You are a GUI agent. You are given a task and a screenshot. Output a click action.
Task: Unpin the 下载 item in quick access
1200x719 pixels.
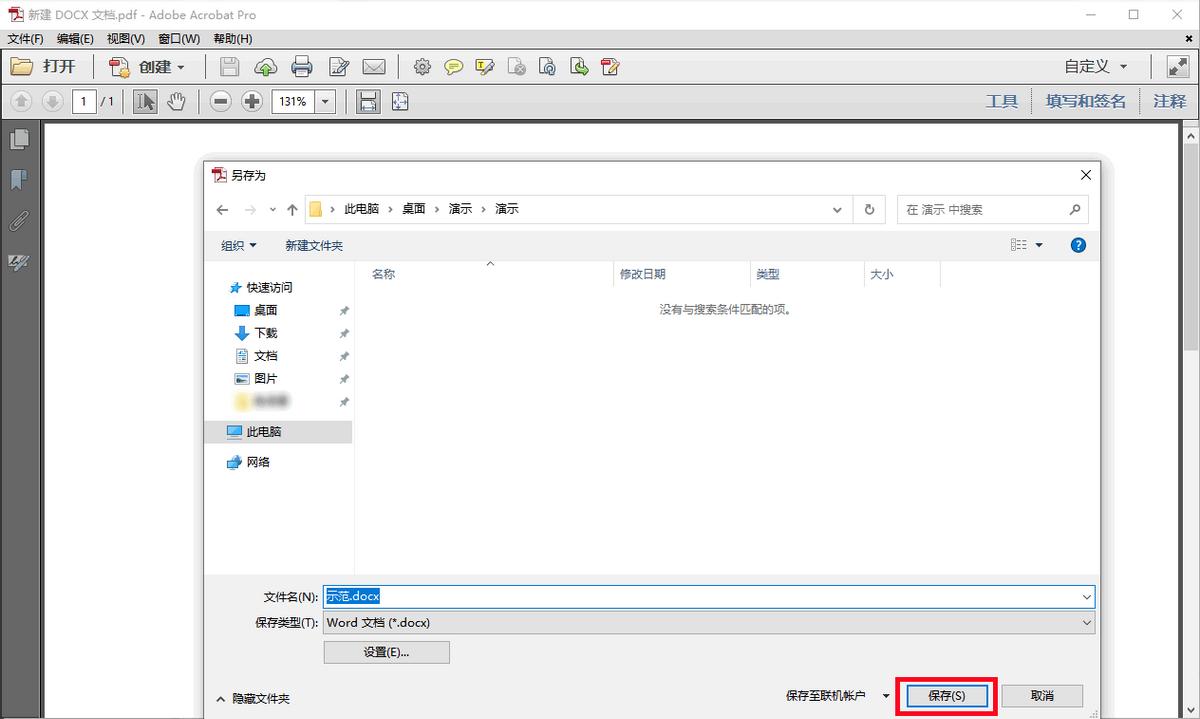(344, 333)
